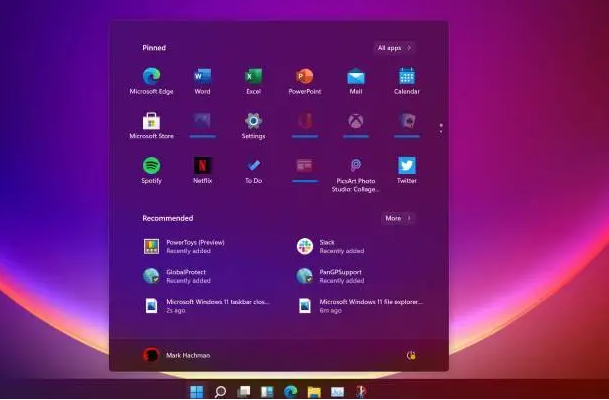Open Task View on taskbar
The image size is (609, 400).
[x=244, y=391]
